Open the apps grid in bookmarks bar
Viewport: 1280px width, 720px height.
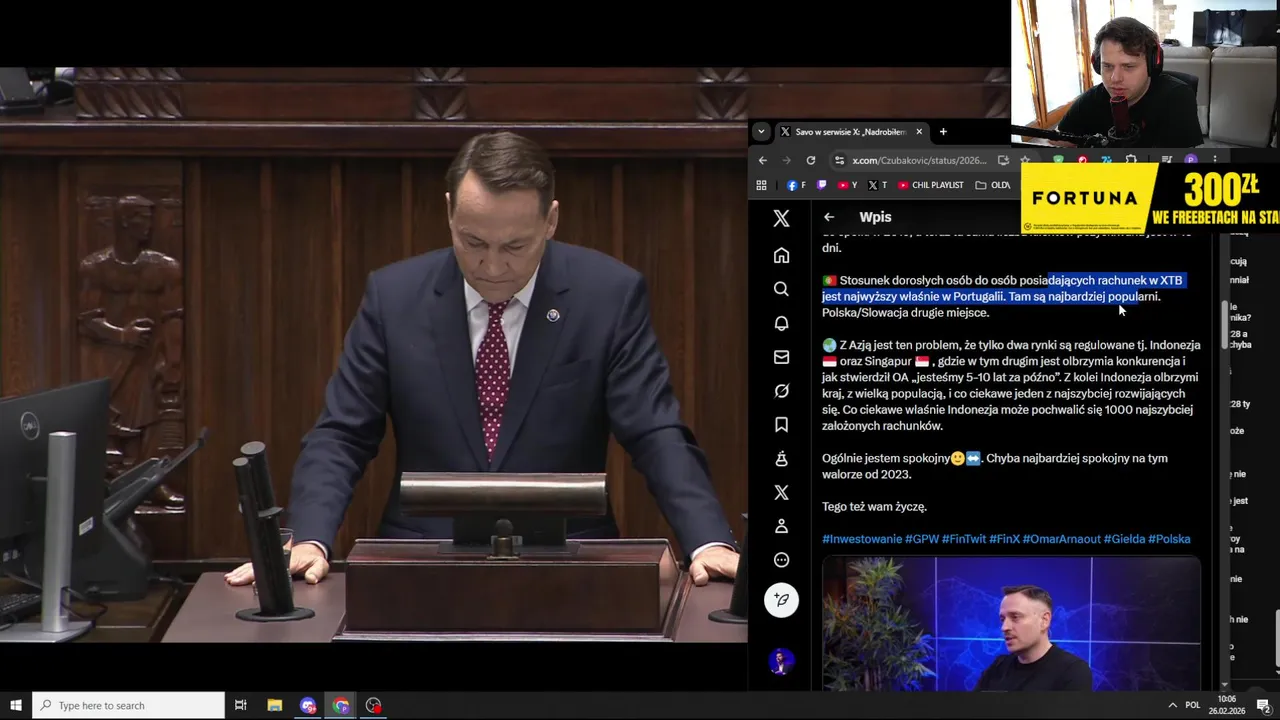(761, 185)
